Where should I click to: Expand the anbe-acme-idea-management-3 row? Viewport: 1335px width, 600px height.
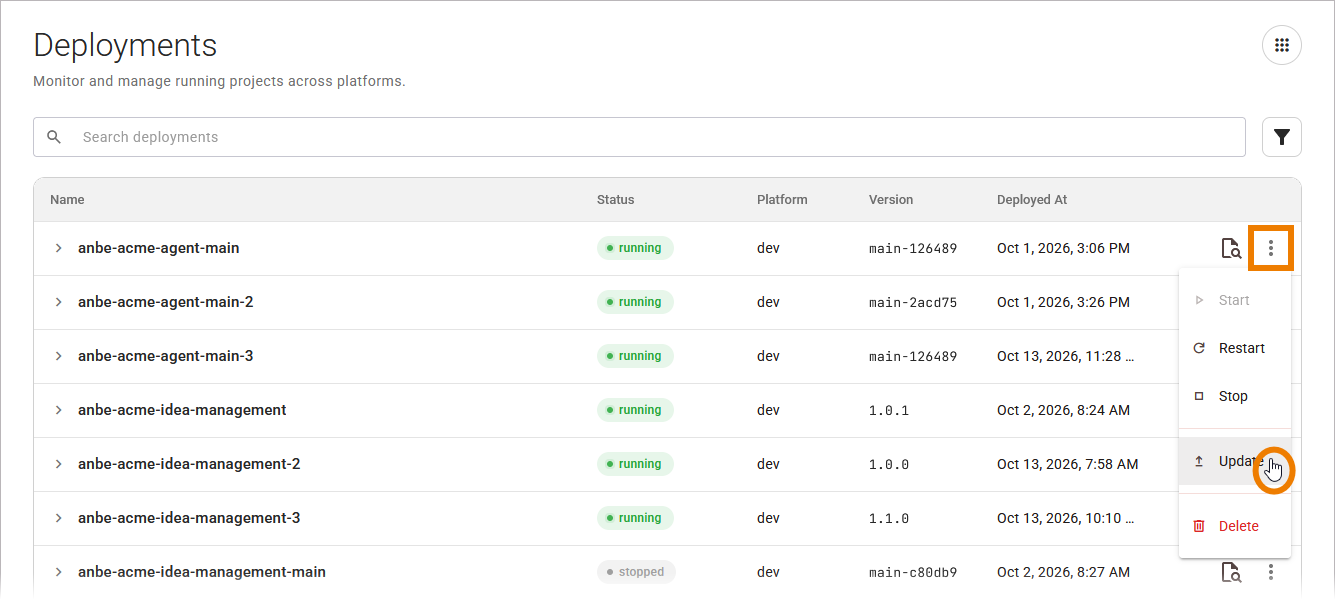pyautogui.click(x=58, y=518)
